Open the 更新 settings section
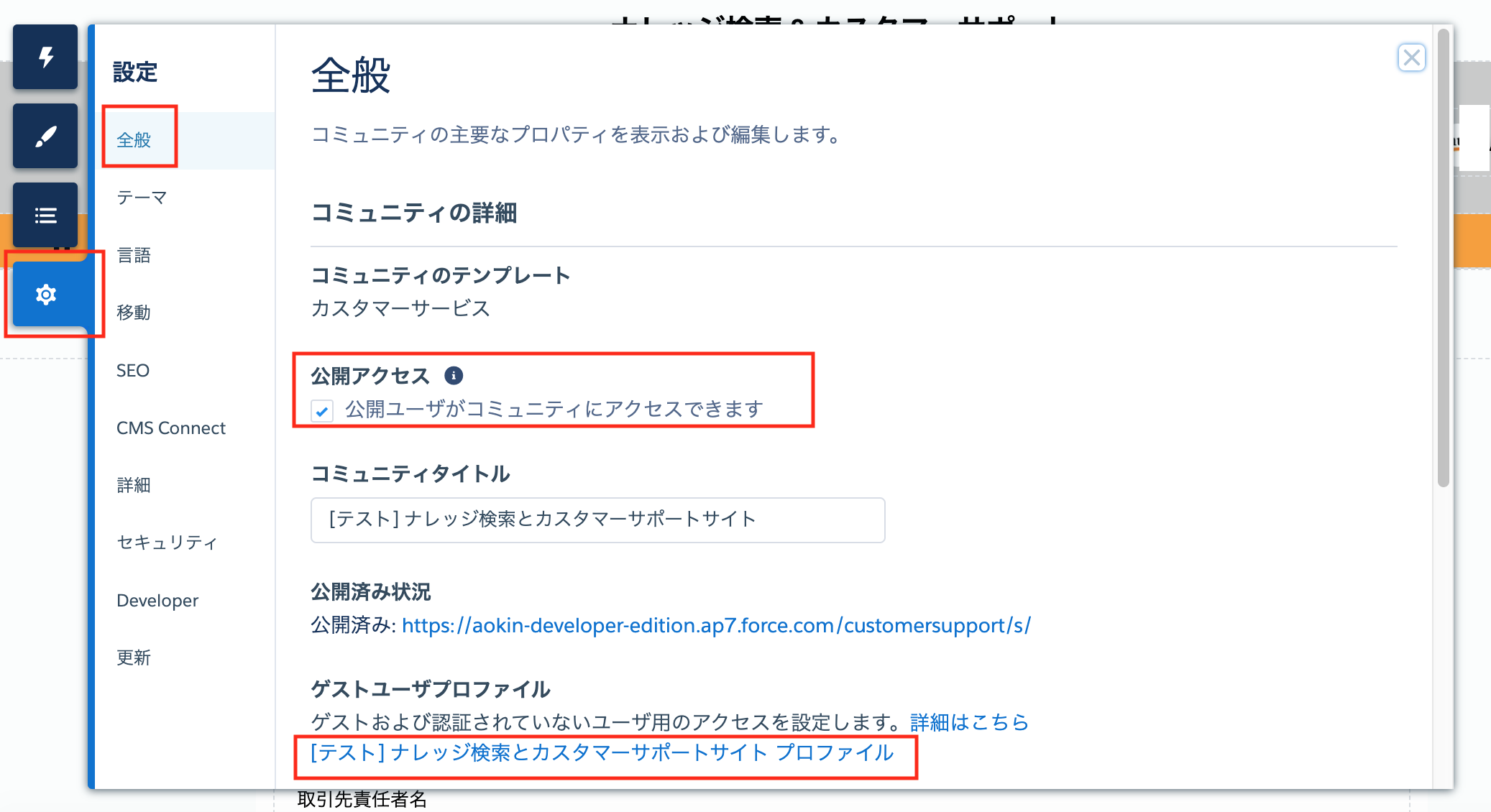 (x=134, y=658)
